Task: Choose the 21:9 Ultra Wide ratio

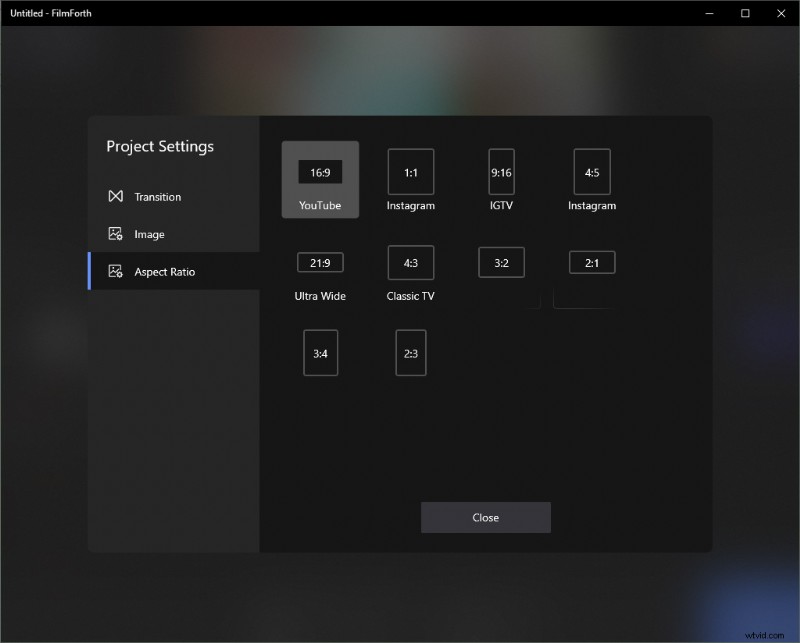Action: 320,263
